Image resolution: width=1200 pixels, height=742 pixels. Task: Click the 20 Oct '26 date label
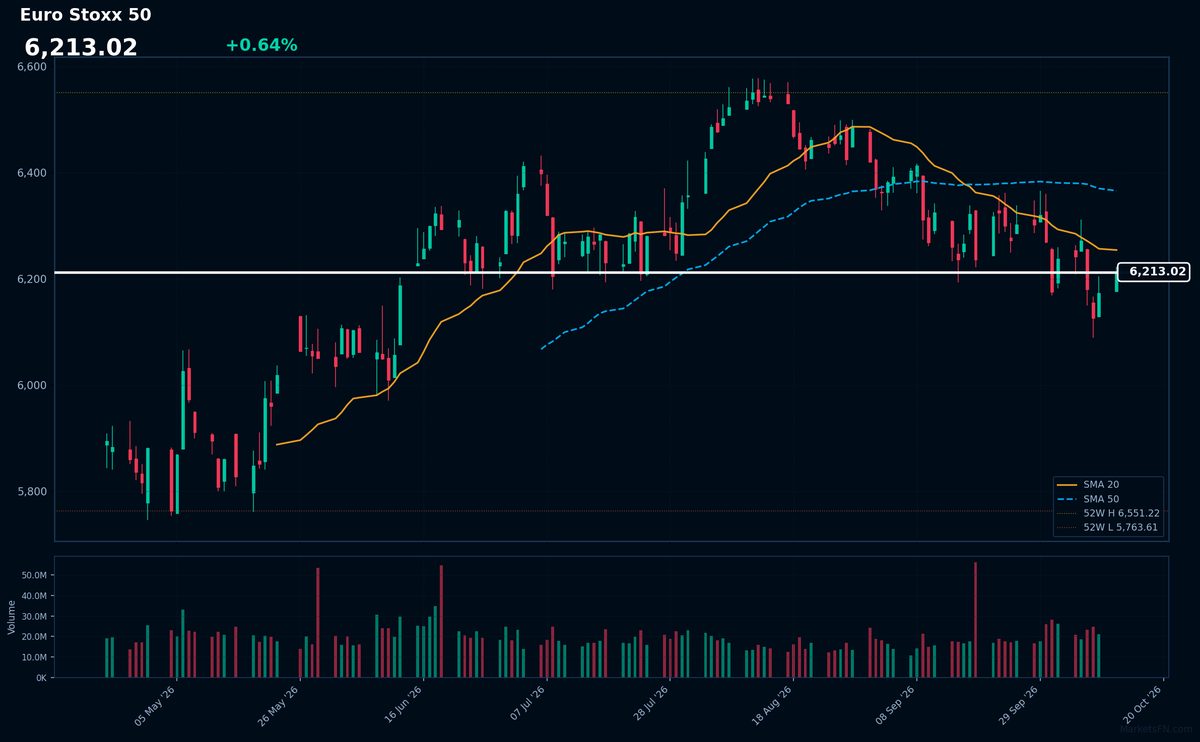tap(1143, 706)
